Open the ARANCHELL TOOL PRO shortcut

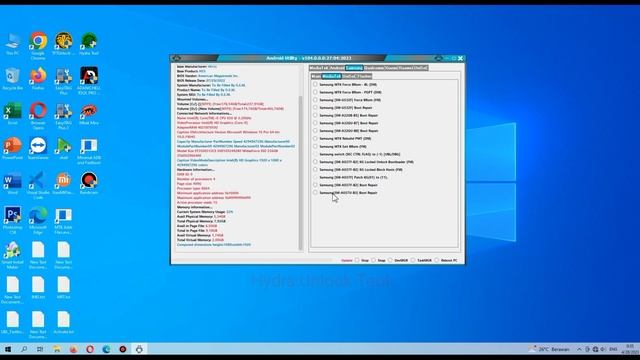pos(89,80)
